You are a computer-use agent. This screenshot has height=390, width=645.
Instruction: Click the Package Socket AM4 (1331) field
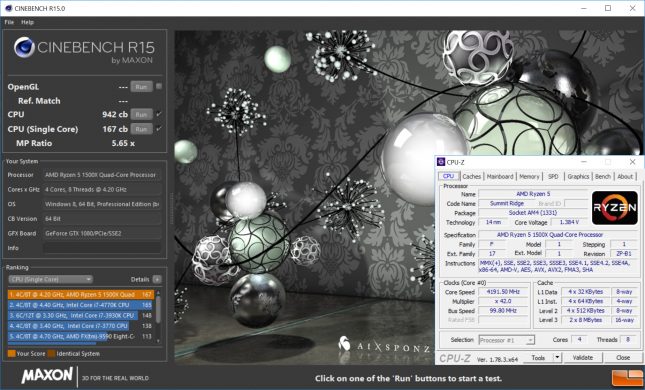533,213
